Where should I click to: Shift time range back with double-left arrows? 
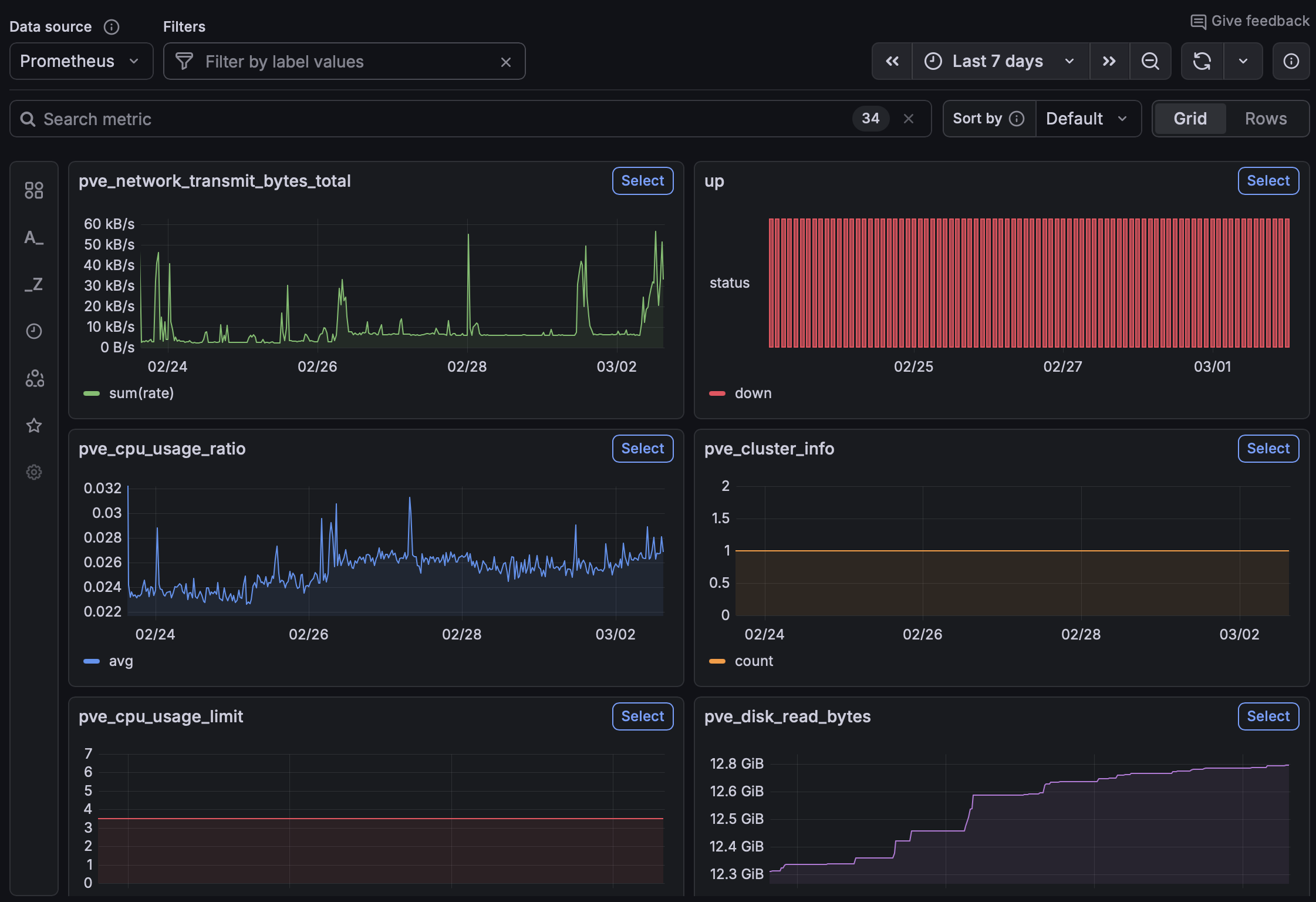(892, 60)
